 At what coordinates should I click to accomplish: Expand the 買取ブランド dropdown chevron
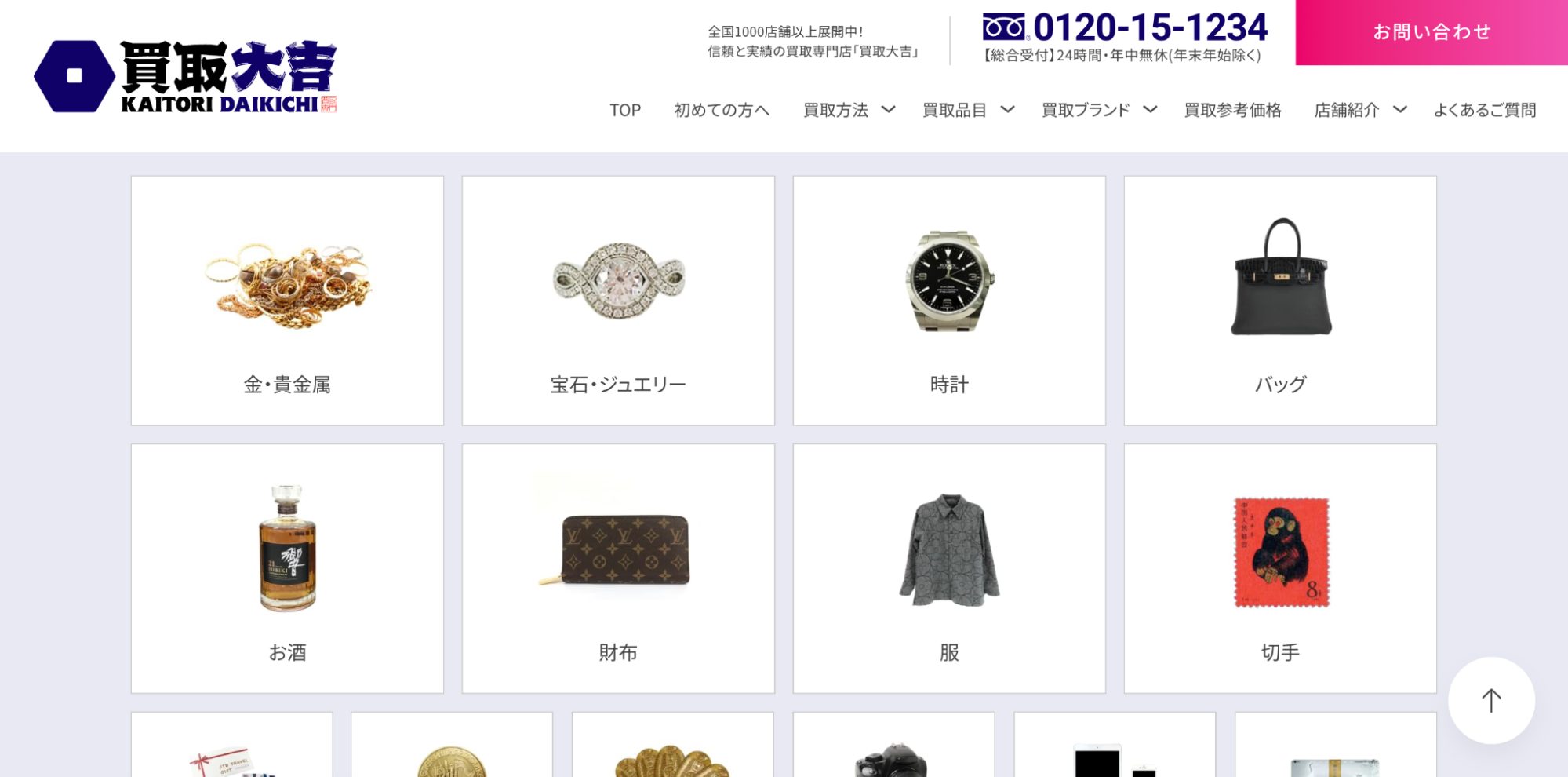coord(1150,109)
